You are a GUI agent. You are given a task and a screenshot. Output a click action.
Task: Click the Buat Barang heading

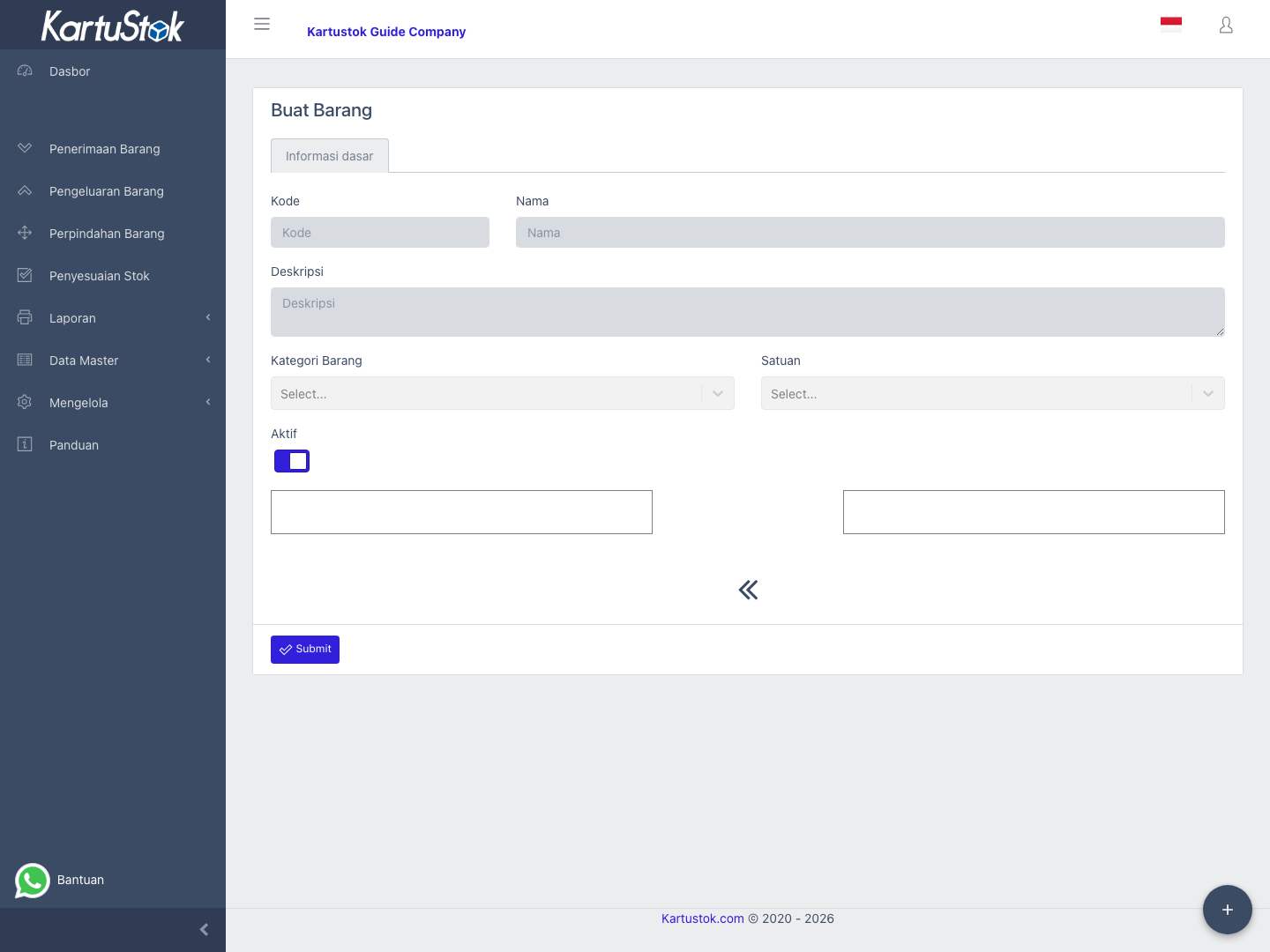click(x=322, y=110)
